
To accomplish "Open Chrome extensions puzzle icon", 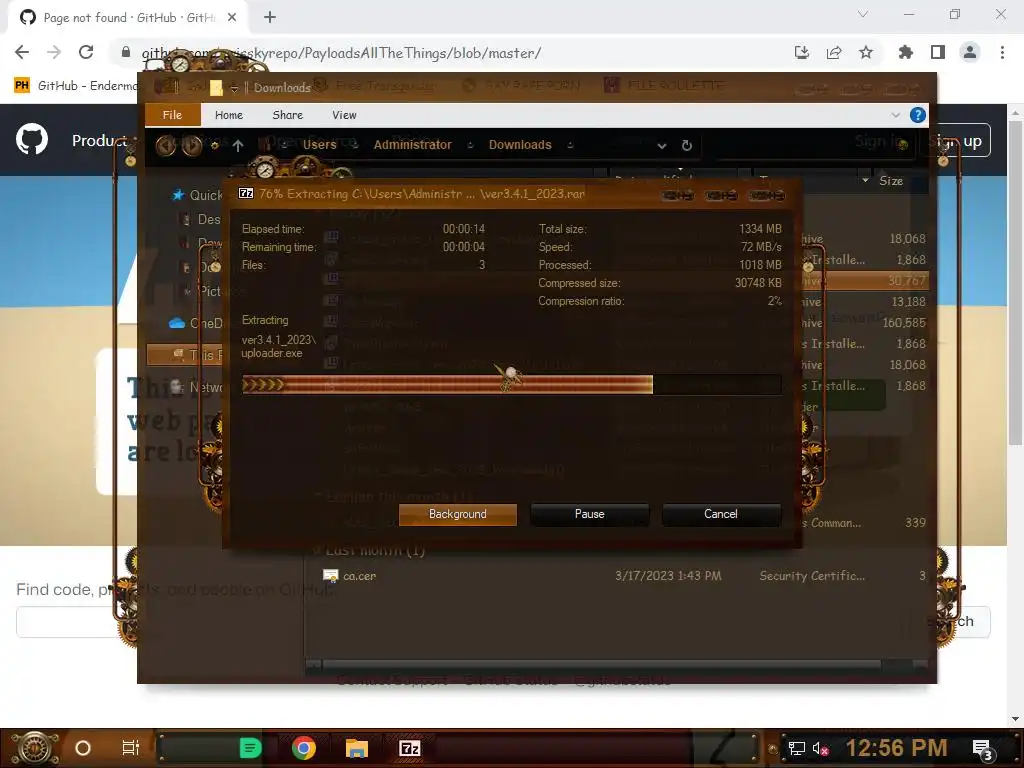I will (906, 52).
